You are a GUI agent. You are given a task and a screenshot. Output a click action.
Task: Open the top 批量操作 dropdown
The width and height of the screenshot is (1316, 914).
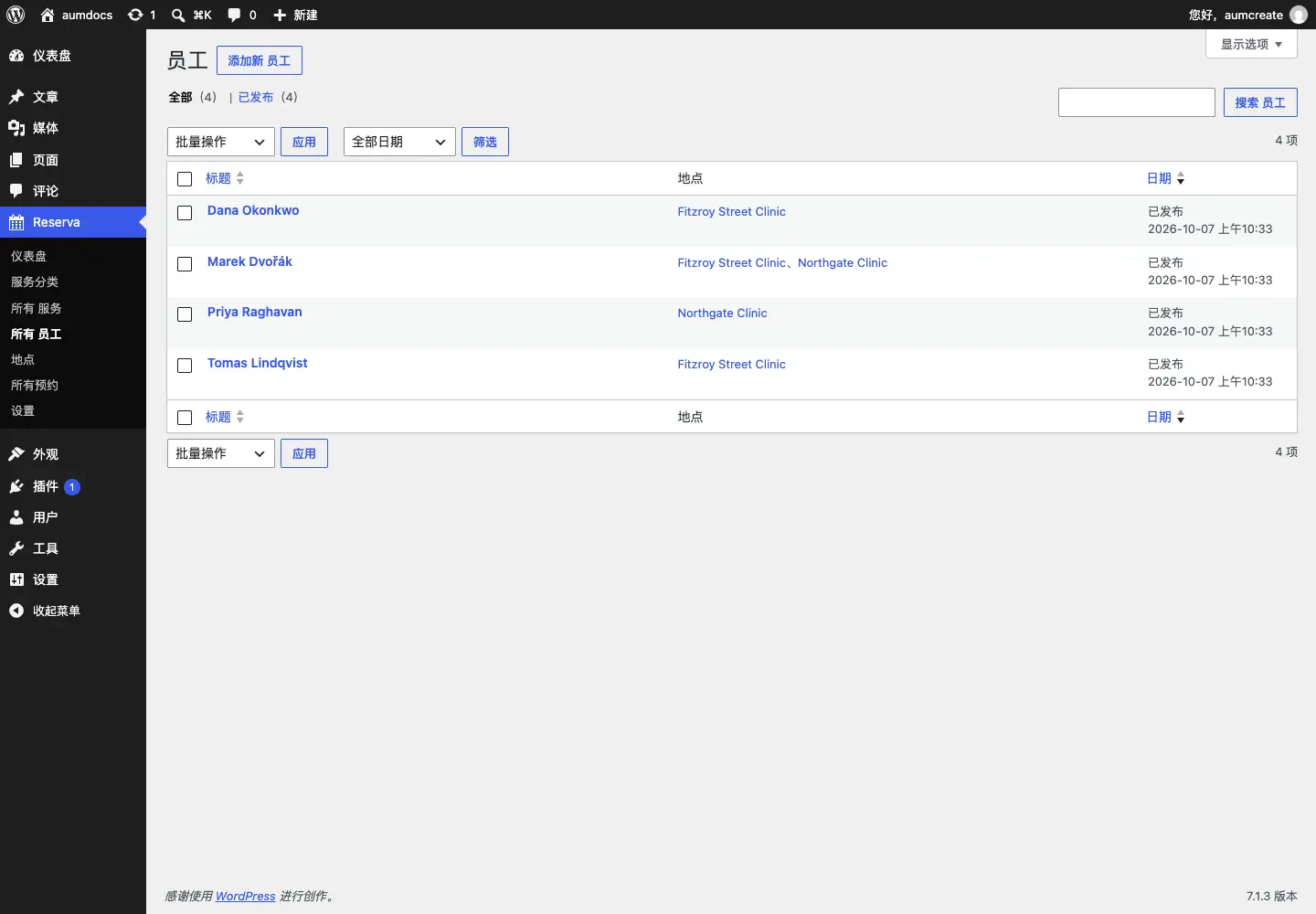[221, 142]
